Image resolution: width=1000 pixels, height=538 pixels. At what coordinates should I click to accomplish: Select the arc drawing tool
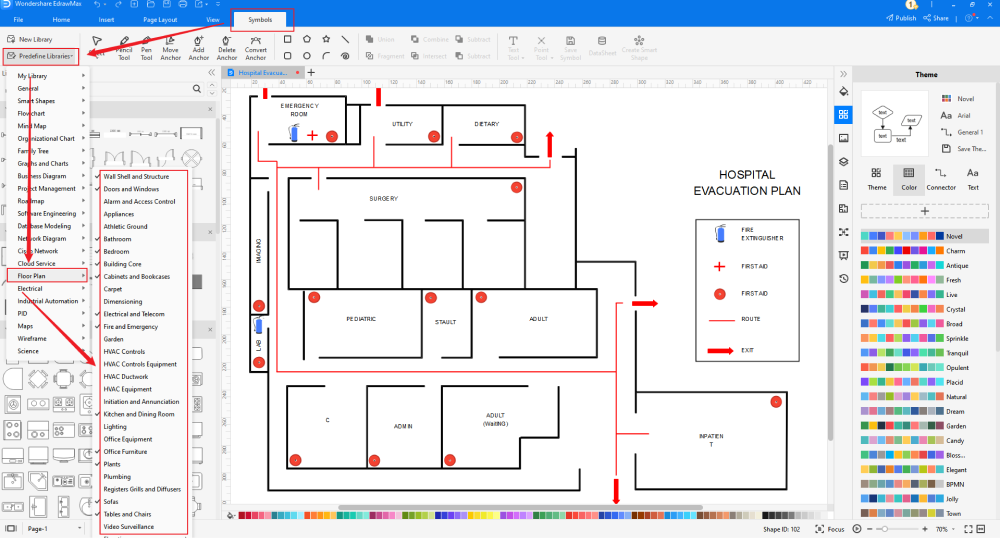[x=326, y=56]
